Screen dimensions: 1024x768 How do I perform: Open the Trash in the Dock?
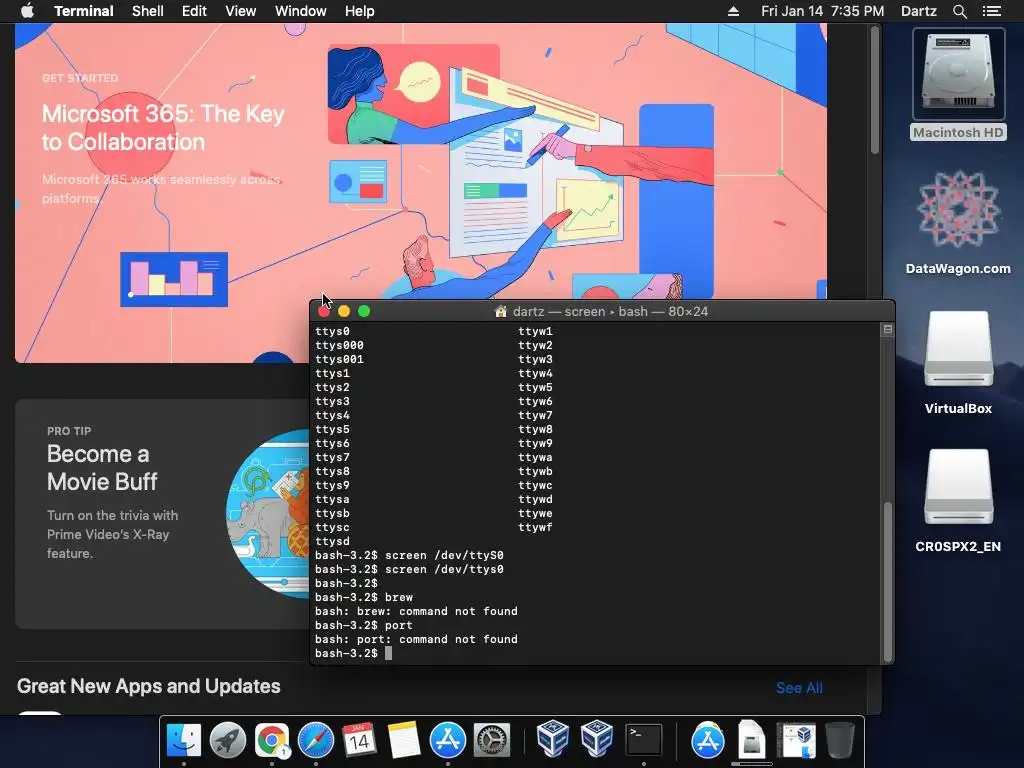click(840, 740)
